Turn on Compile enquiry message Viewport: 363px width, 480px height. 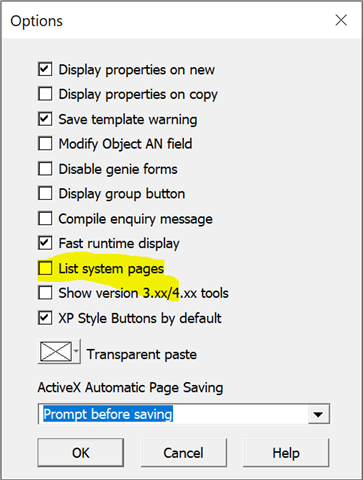(x=45, y=219)
